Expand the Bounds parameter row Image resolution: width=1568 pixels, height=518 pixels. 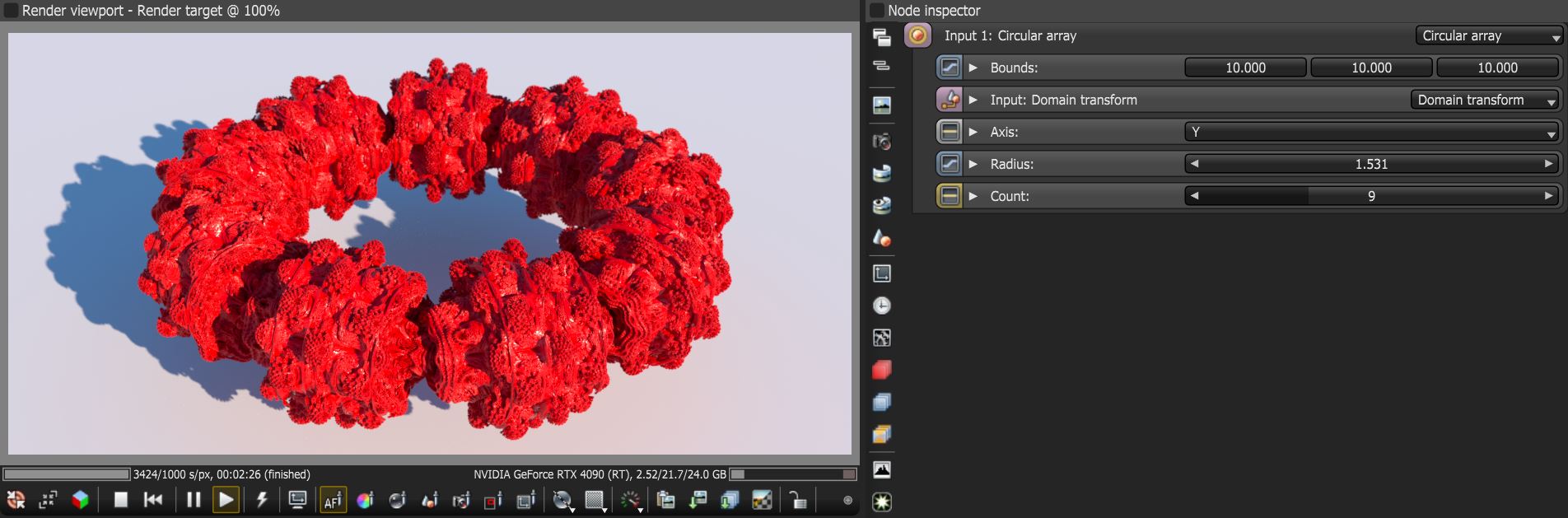coord(973,68)
